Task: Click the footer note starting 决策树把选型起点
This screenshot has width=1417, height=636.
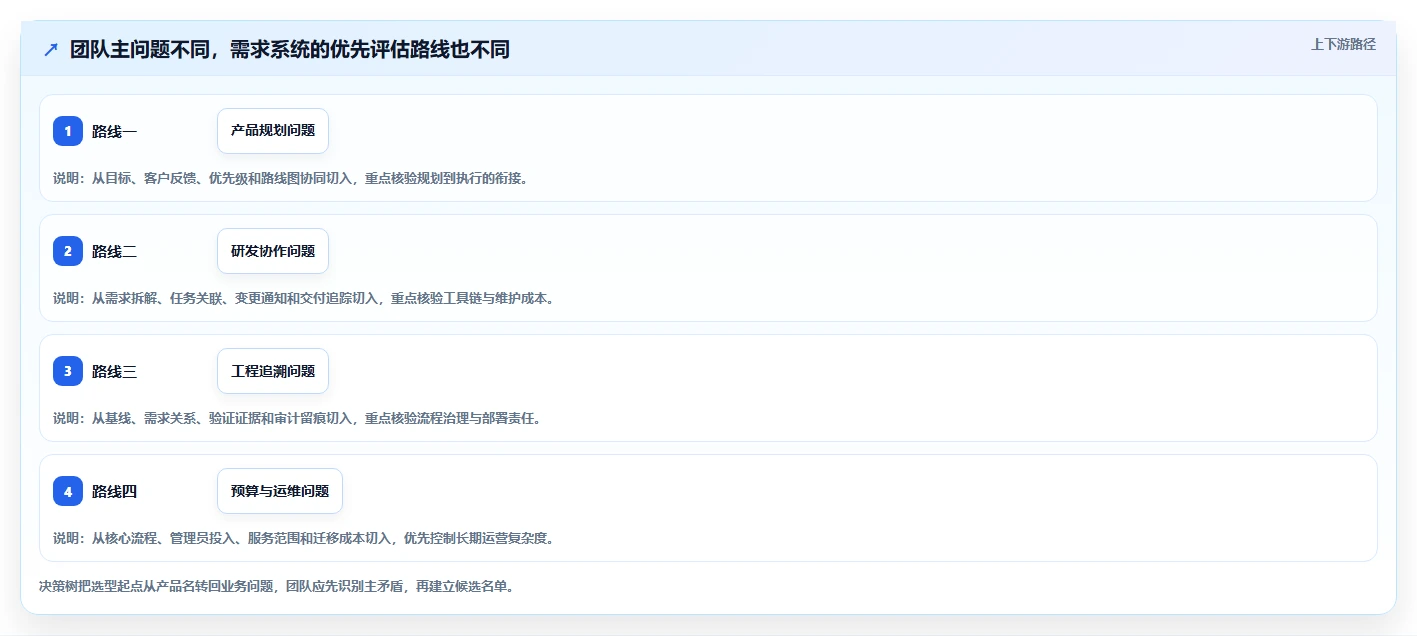Action: point(277,586)
